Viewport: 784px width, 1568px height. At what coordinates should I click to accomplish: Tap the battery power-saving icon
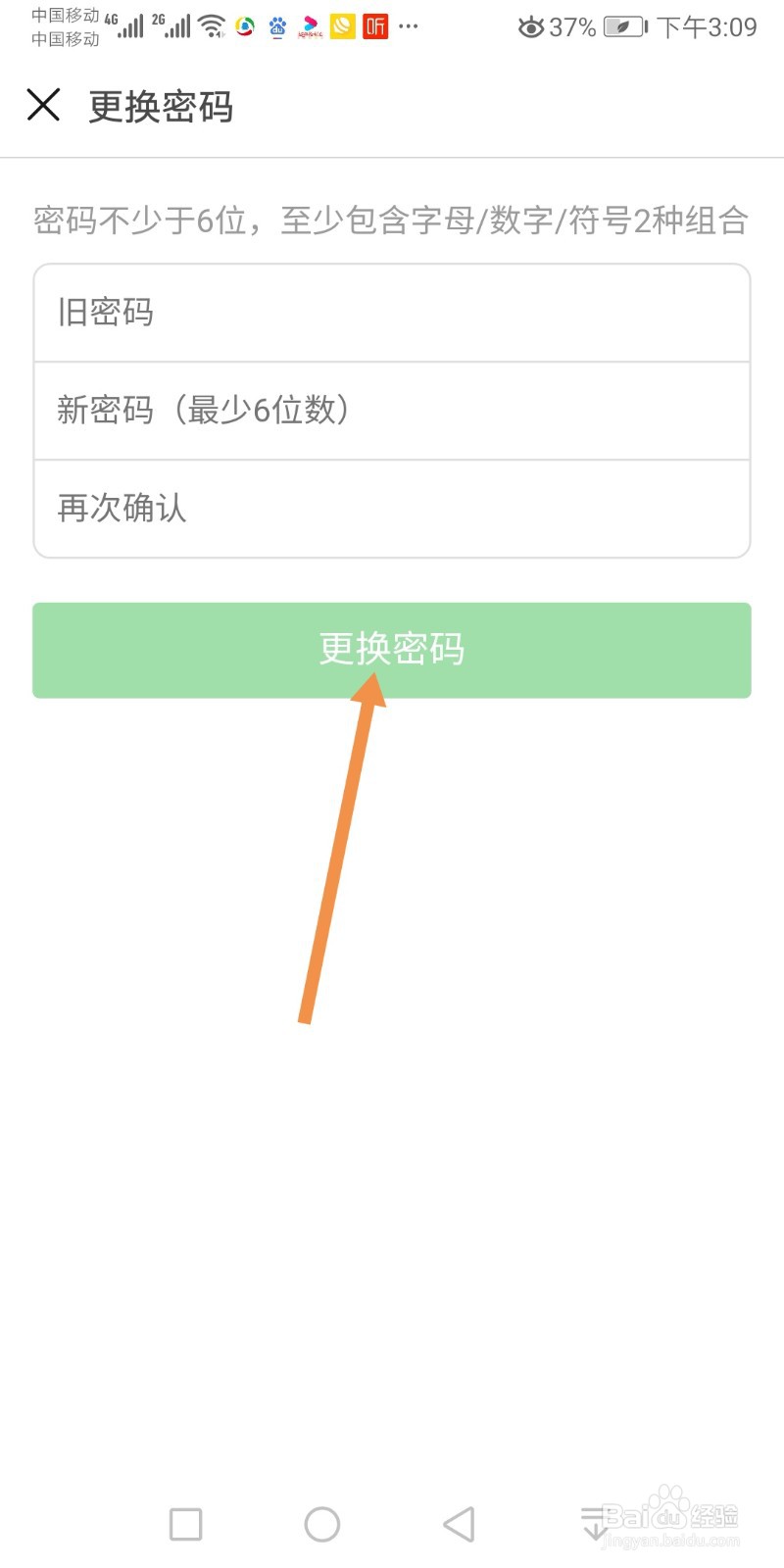click(x=621, y=27)
